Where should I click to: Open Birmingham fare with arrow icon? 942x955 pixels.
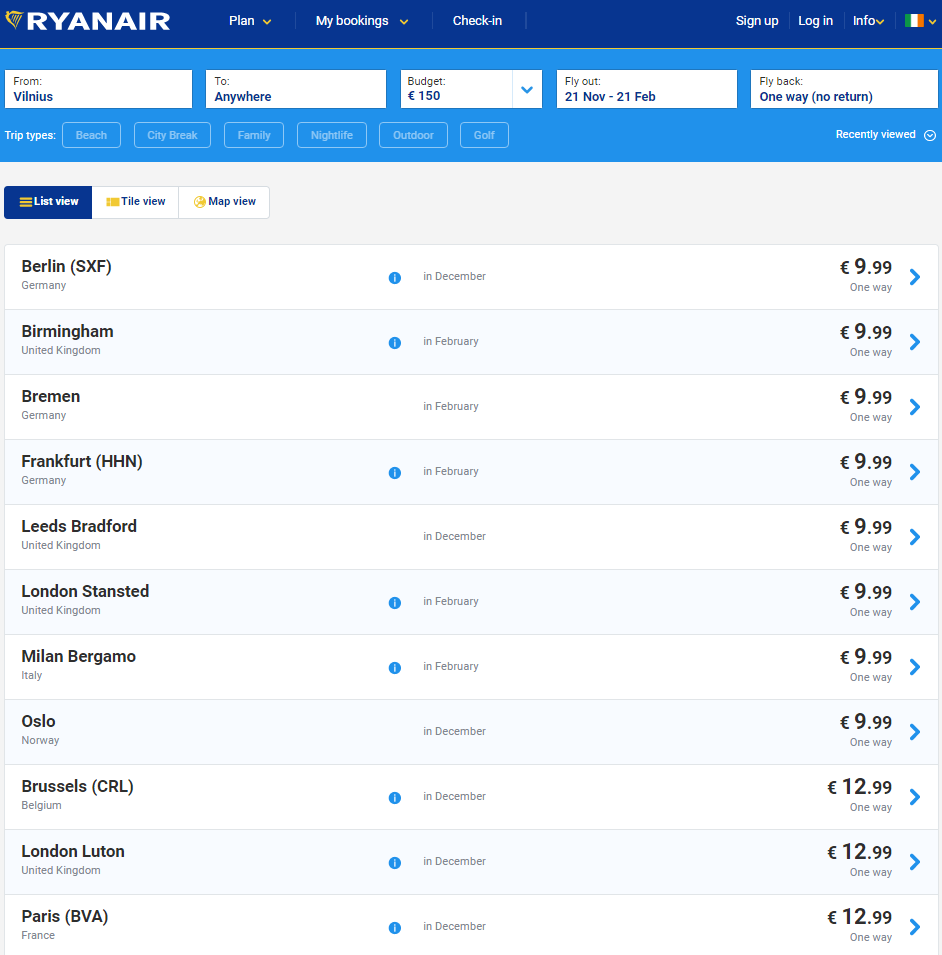[x=915, y=342]
